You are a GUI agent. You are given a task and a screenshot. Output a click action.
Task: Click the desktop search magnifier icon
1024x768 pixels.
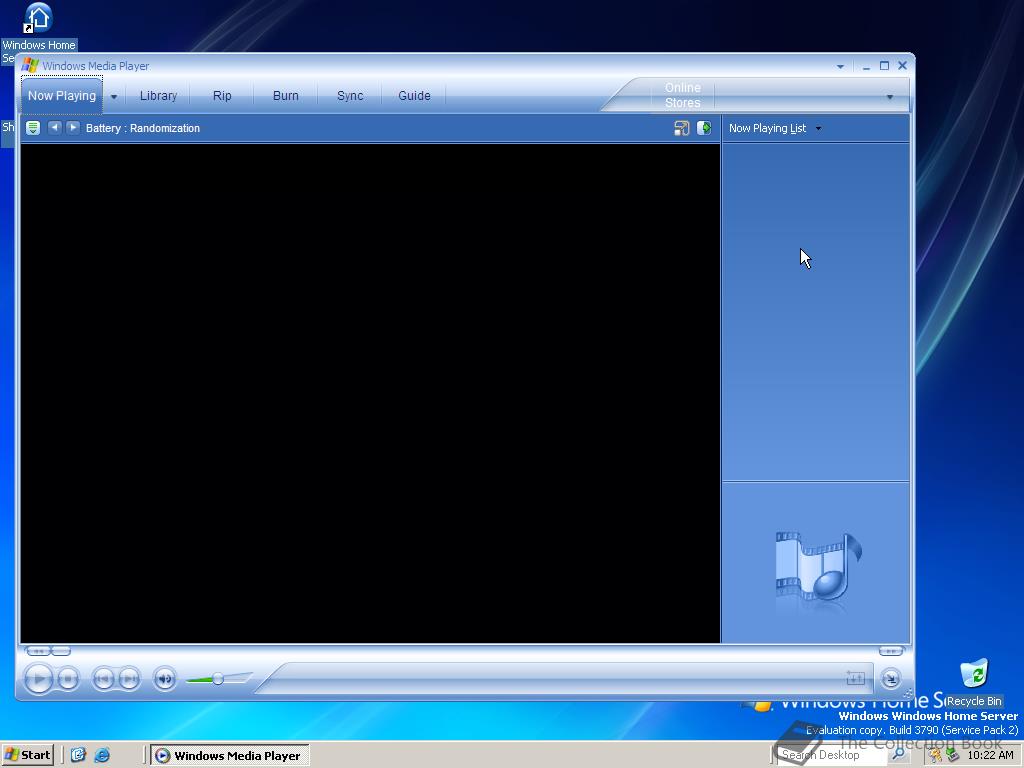899,755
